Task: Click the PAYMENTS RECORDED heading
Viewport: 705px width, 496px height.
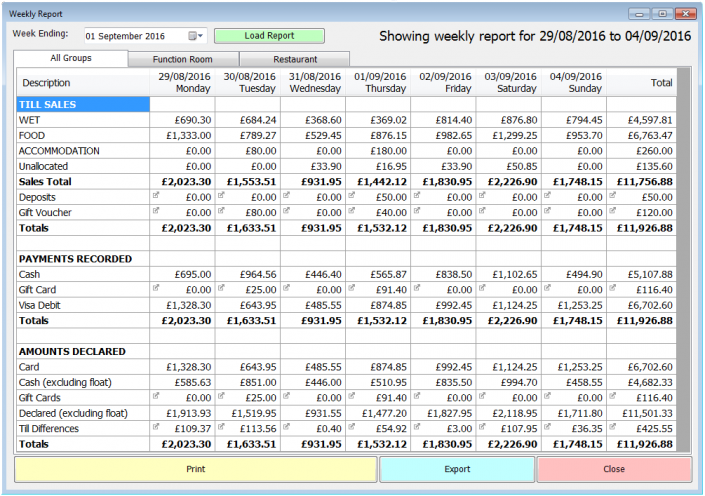Action: 75,259
